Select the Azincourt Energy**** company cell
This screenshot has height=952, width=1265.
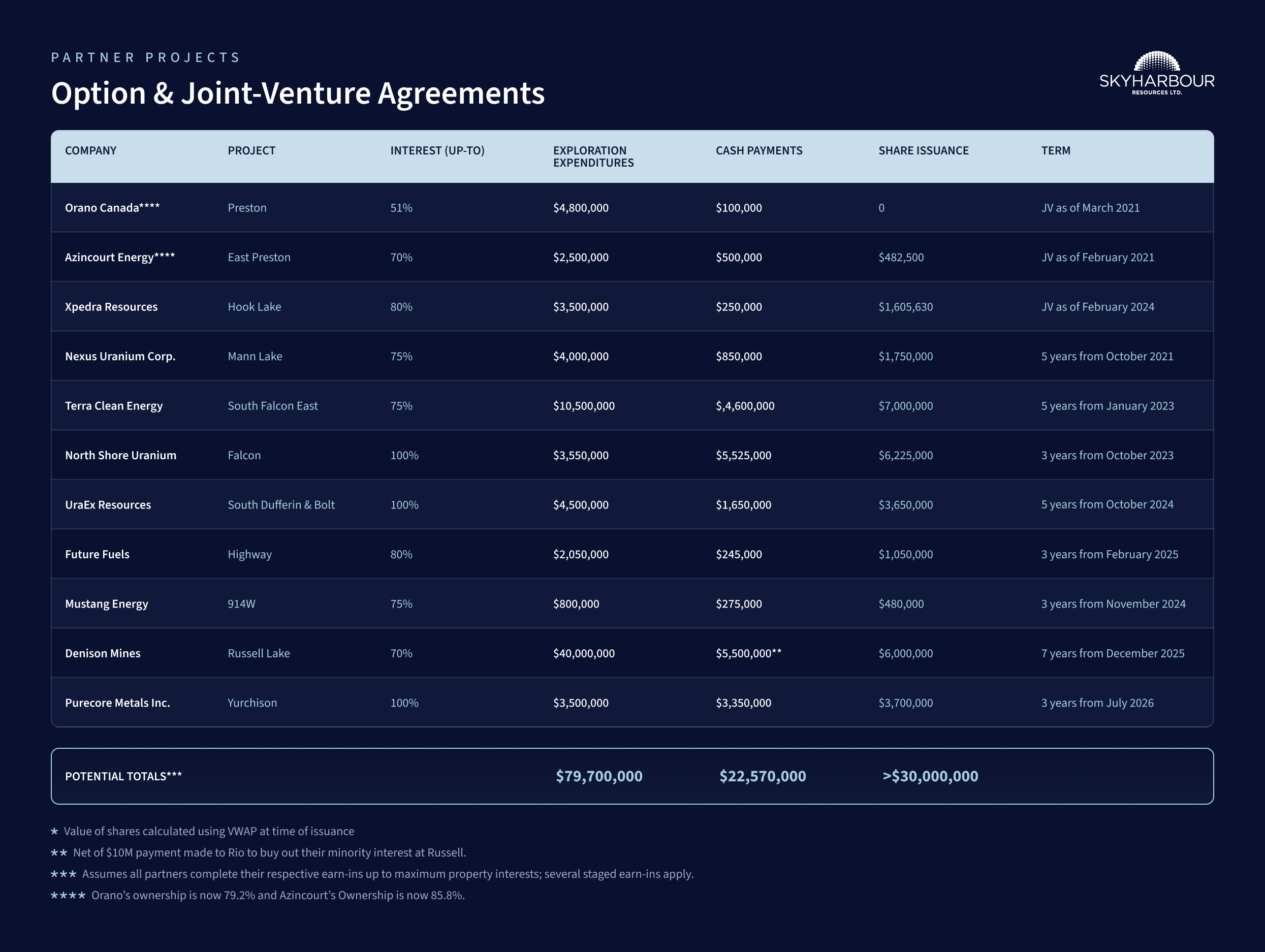tap(119, 257)
